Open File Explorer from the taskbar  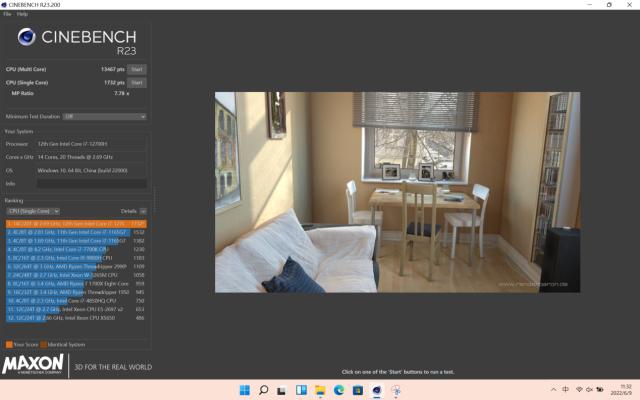pos(320,390)
